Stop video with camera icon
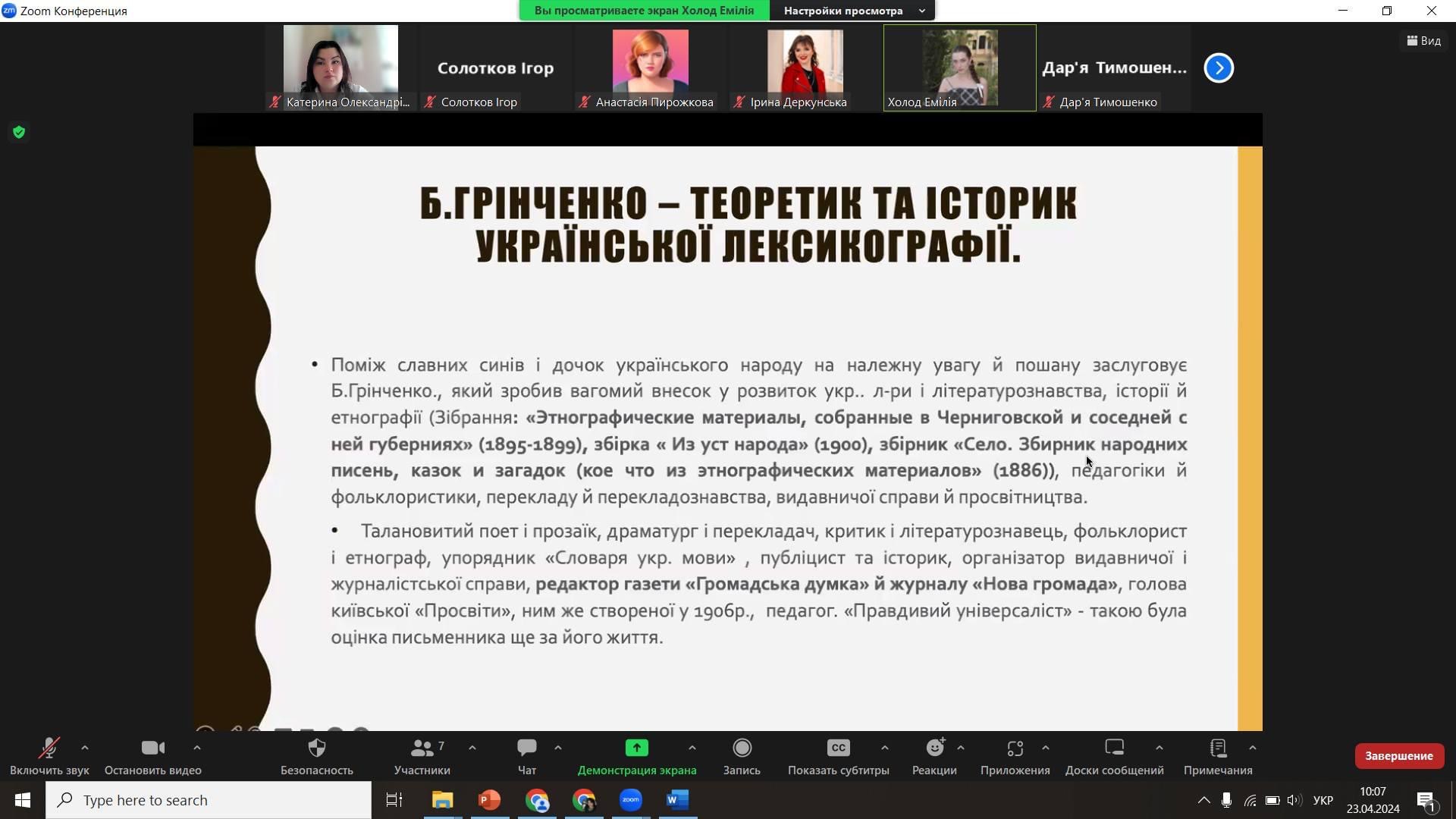Viewport: 1456px width, 819px height. (x=153, y=748)
